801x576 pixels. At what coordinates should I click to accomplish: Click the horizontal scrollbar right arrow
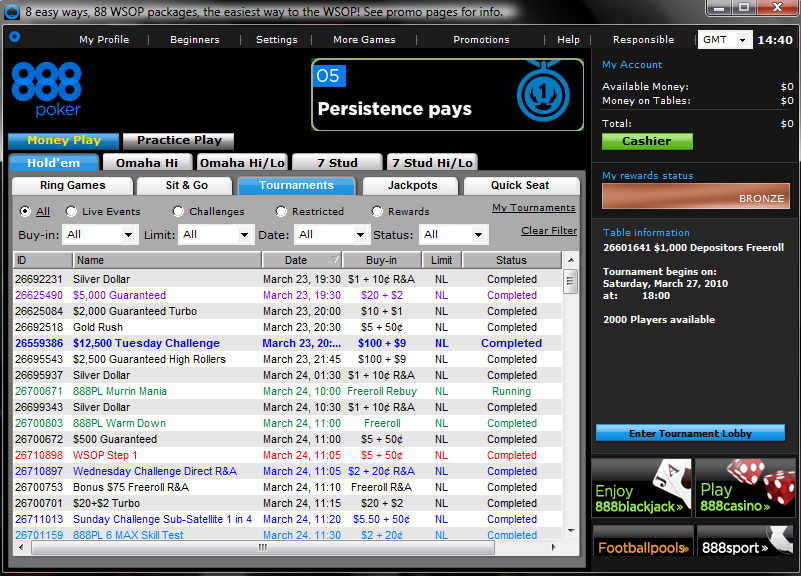click(553, 547)
